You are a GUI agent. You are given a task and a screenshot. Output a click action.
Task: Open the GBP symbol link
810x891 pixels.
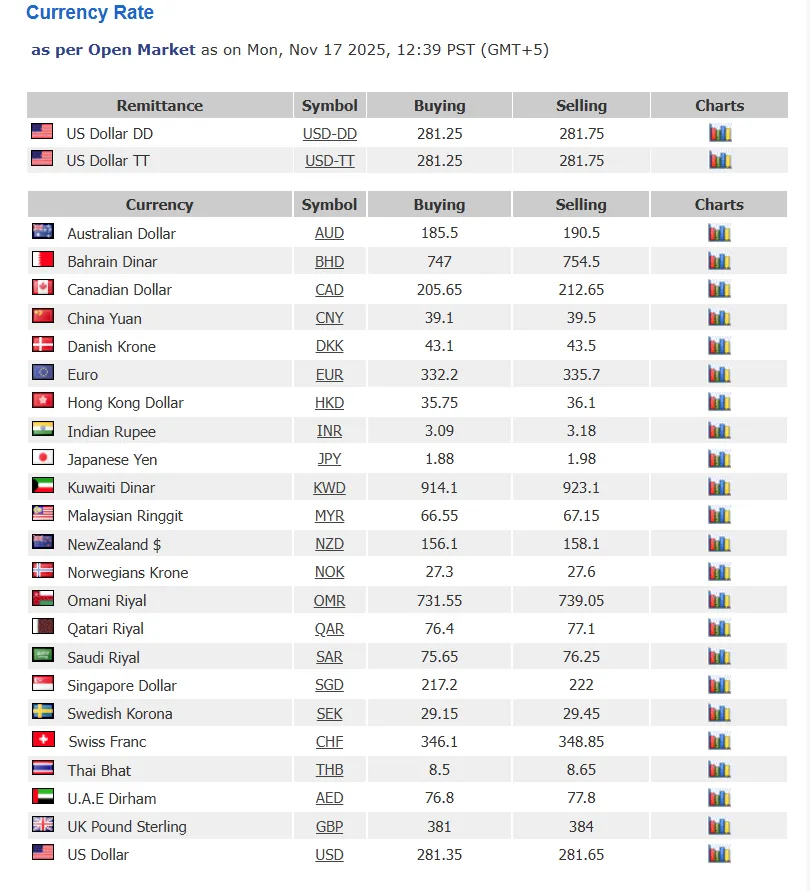coord(330,826)
